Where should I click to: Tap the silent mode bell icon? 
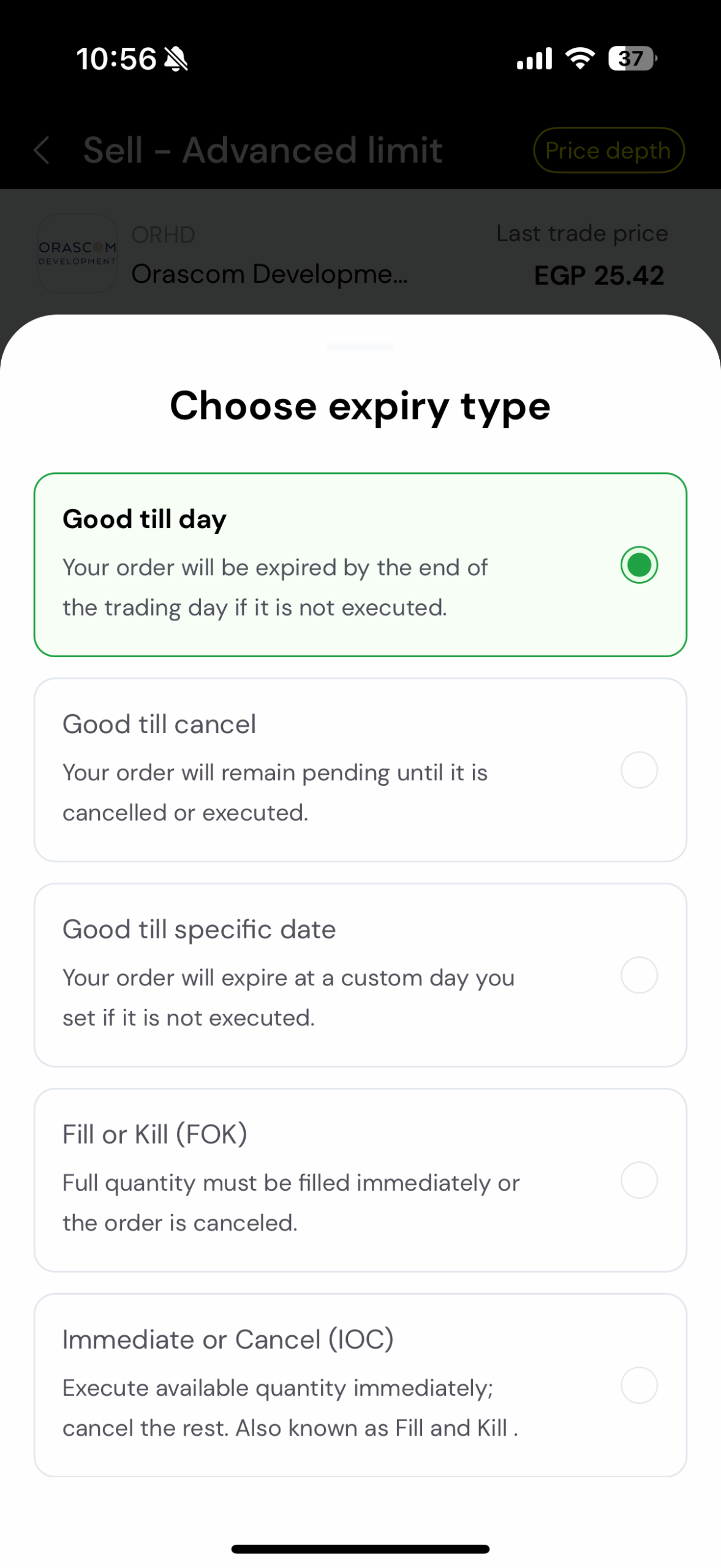coord(176,59)
